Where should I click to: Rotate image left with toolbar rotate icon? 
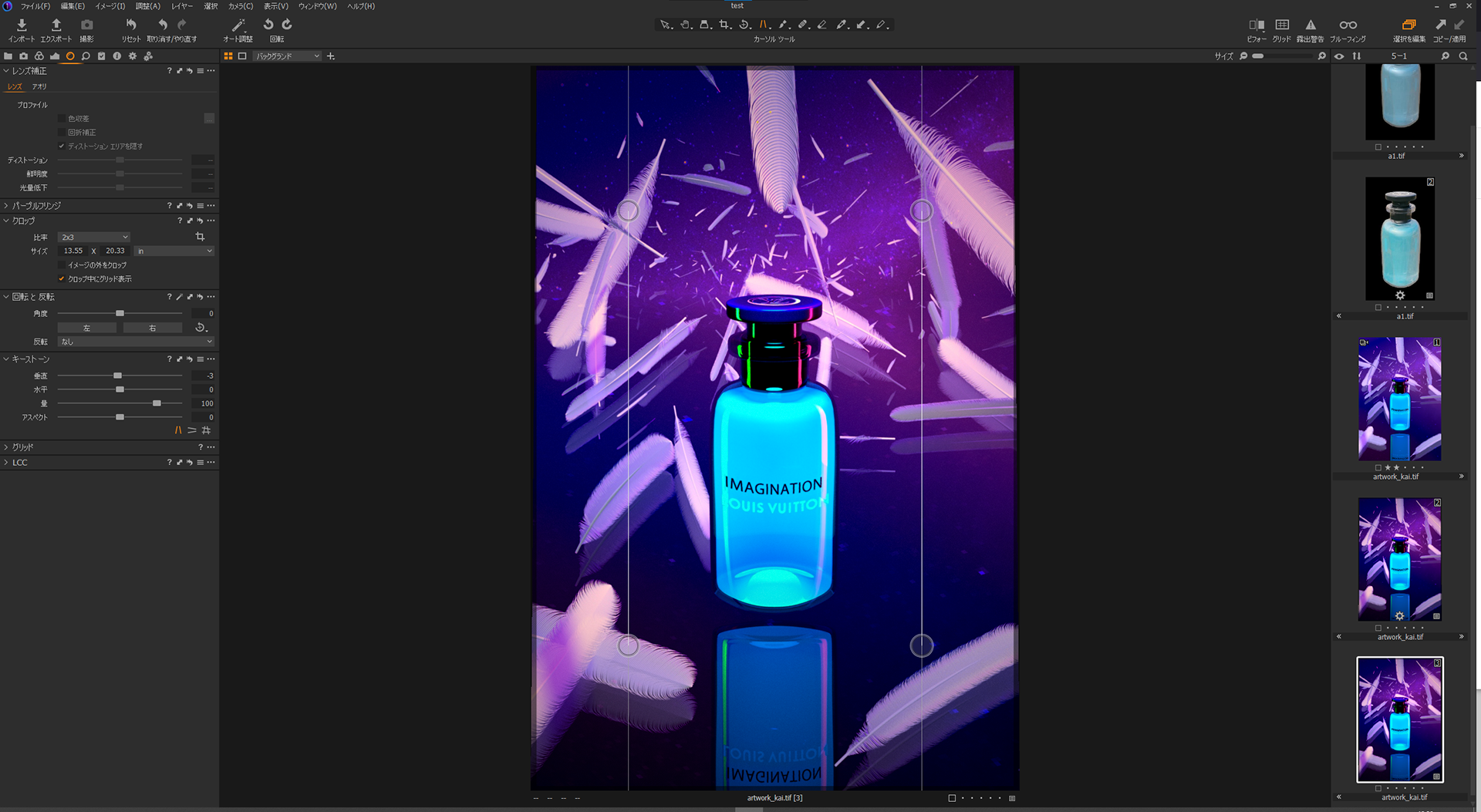click(x=268, y=25)
